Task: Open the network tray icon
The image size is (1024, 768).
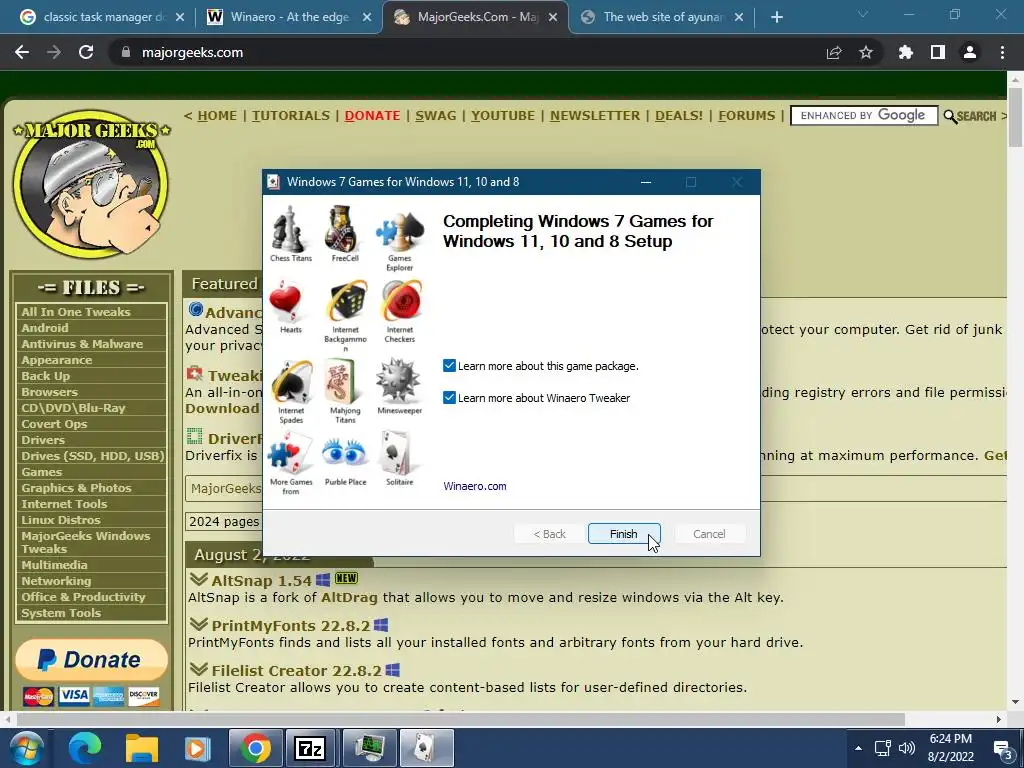Action: click(882, 748)
